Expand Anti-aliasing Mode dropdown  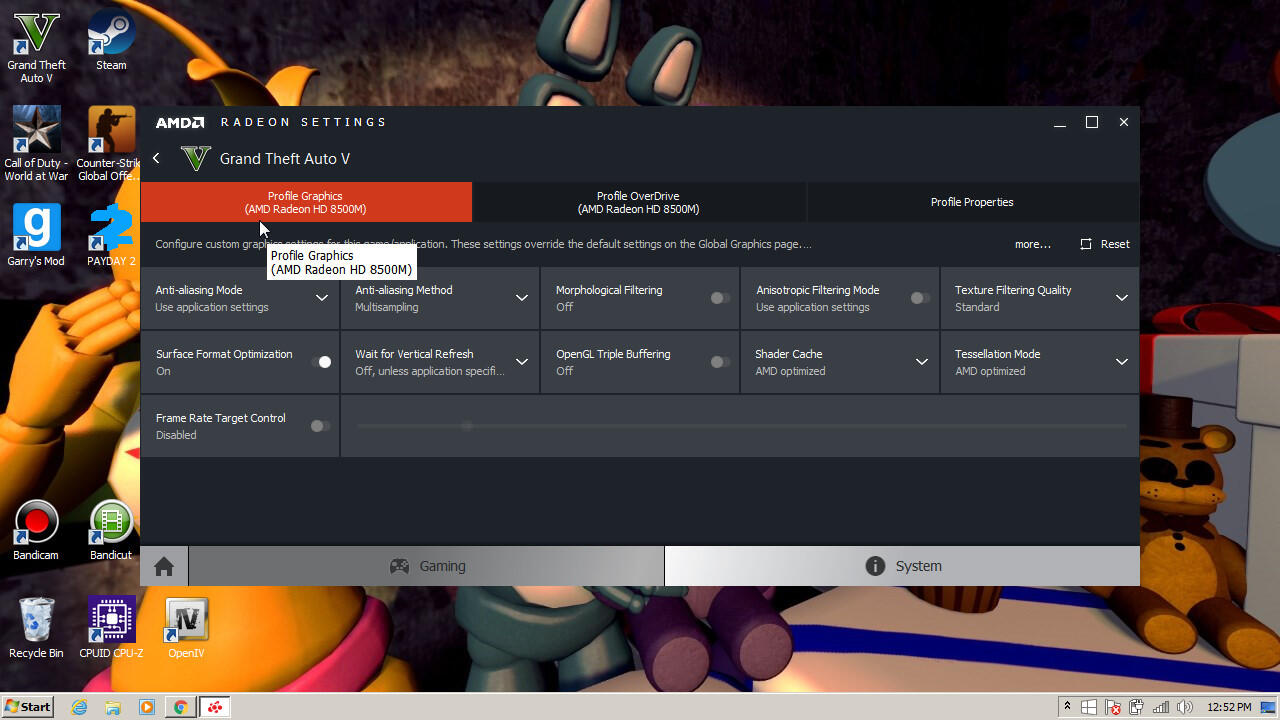coord(322,298)
